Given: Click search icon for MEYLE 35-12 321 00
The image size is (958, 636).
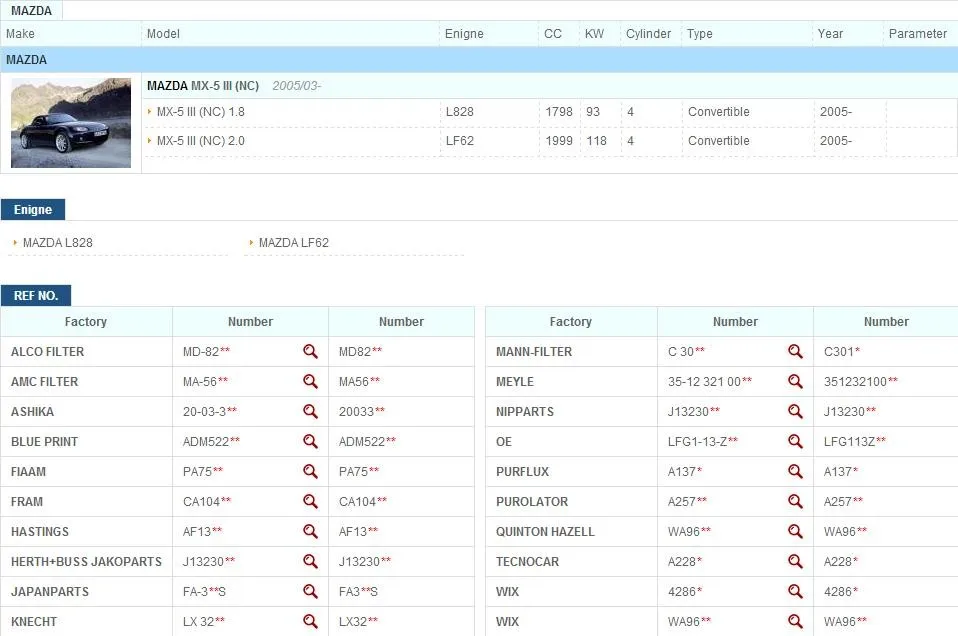Looking at the screenshot, I should tap(795, 381).
